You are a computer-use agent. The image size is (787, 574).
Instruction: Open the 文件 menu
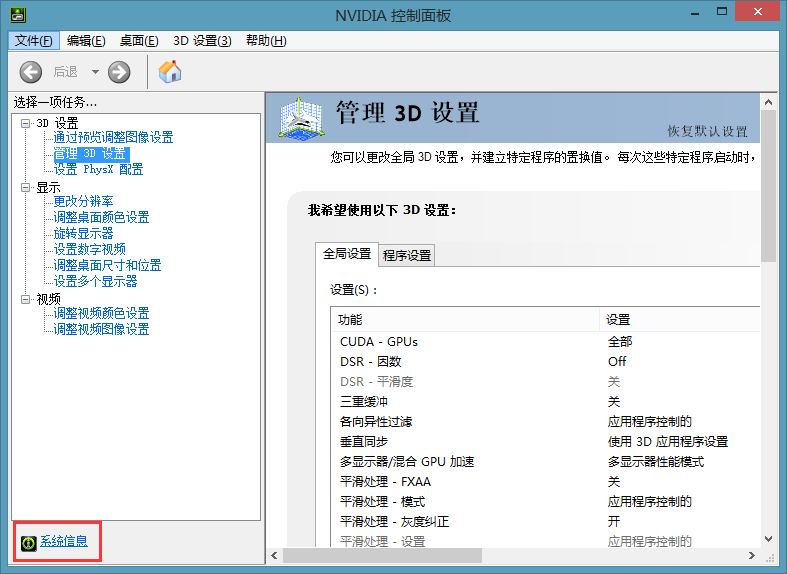36,41
